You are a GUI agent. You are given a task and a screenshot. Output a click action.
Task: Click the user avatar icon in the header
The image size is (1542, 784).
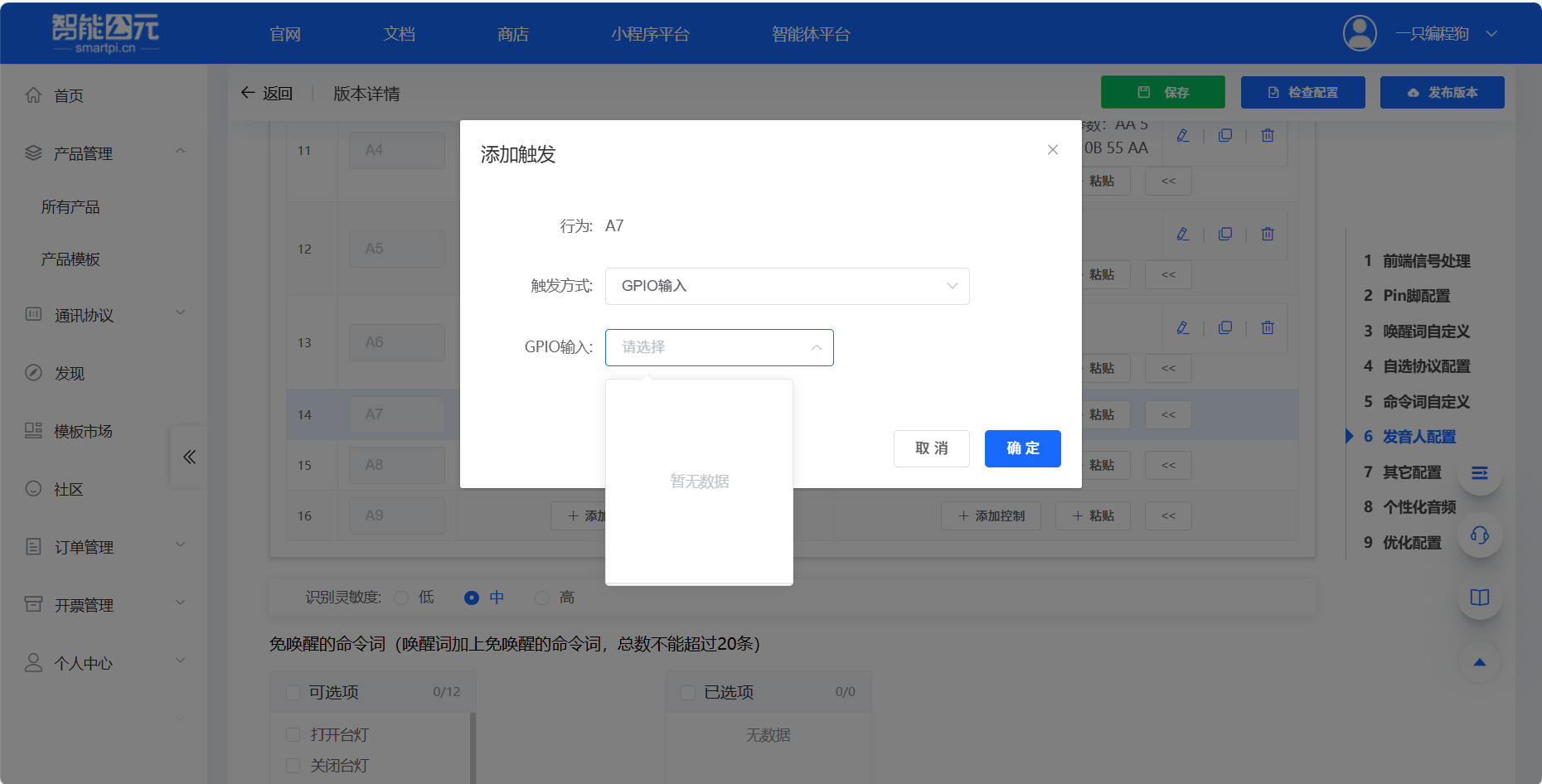pyautogui.click(x=1359, y=33)
